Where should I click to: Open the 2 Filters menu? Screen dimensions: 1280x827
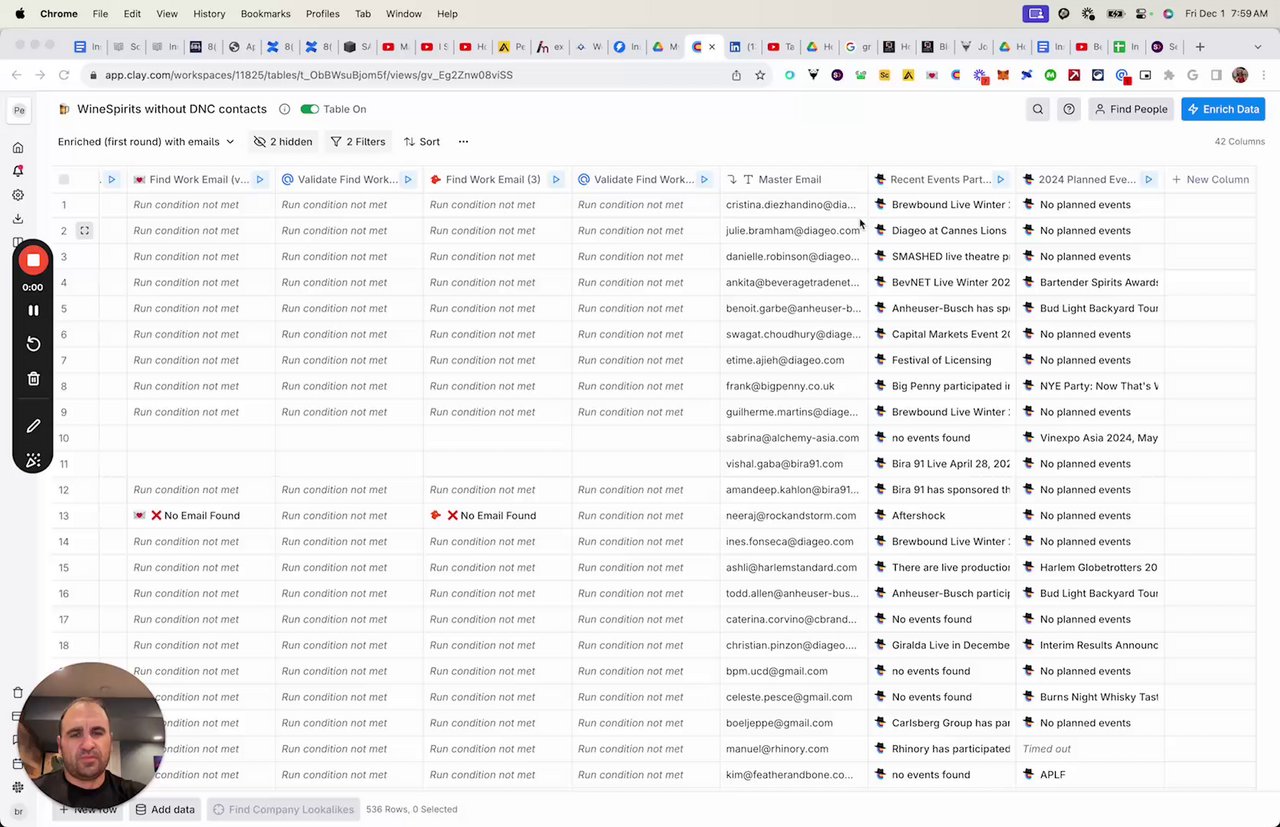pyautogui.click(x=358, y=142)
